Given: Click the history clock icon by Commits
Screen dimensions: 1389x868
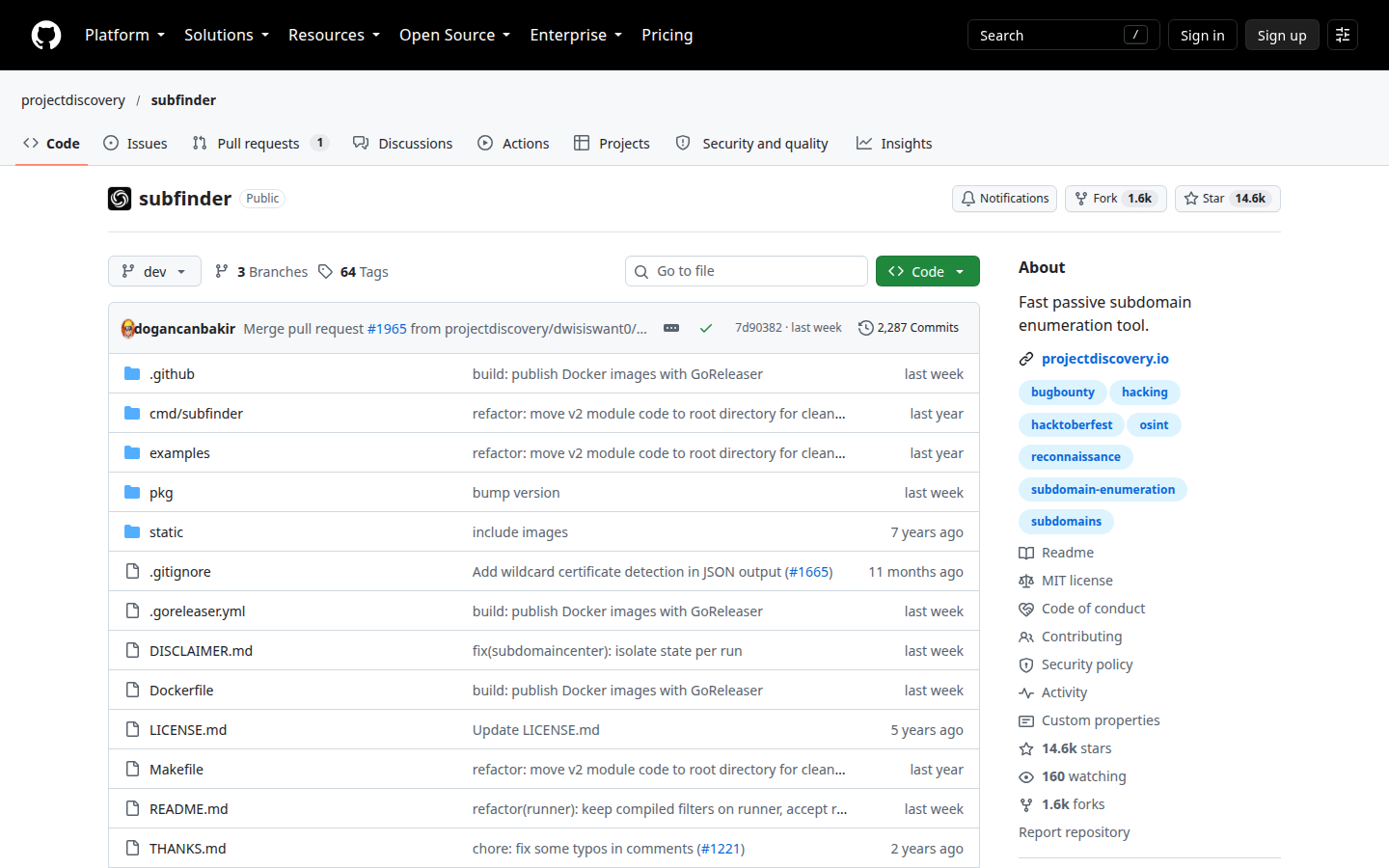Looking at the screenshot, I should tap(866, 328).
